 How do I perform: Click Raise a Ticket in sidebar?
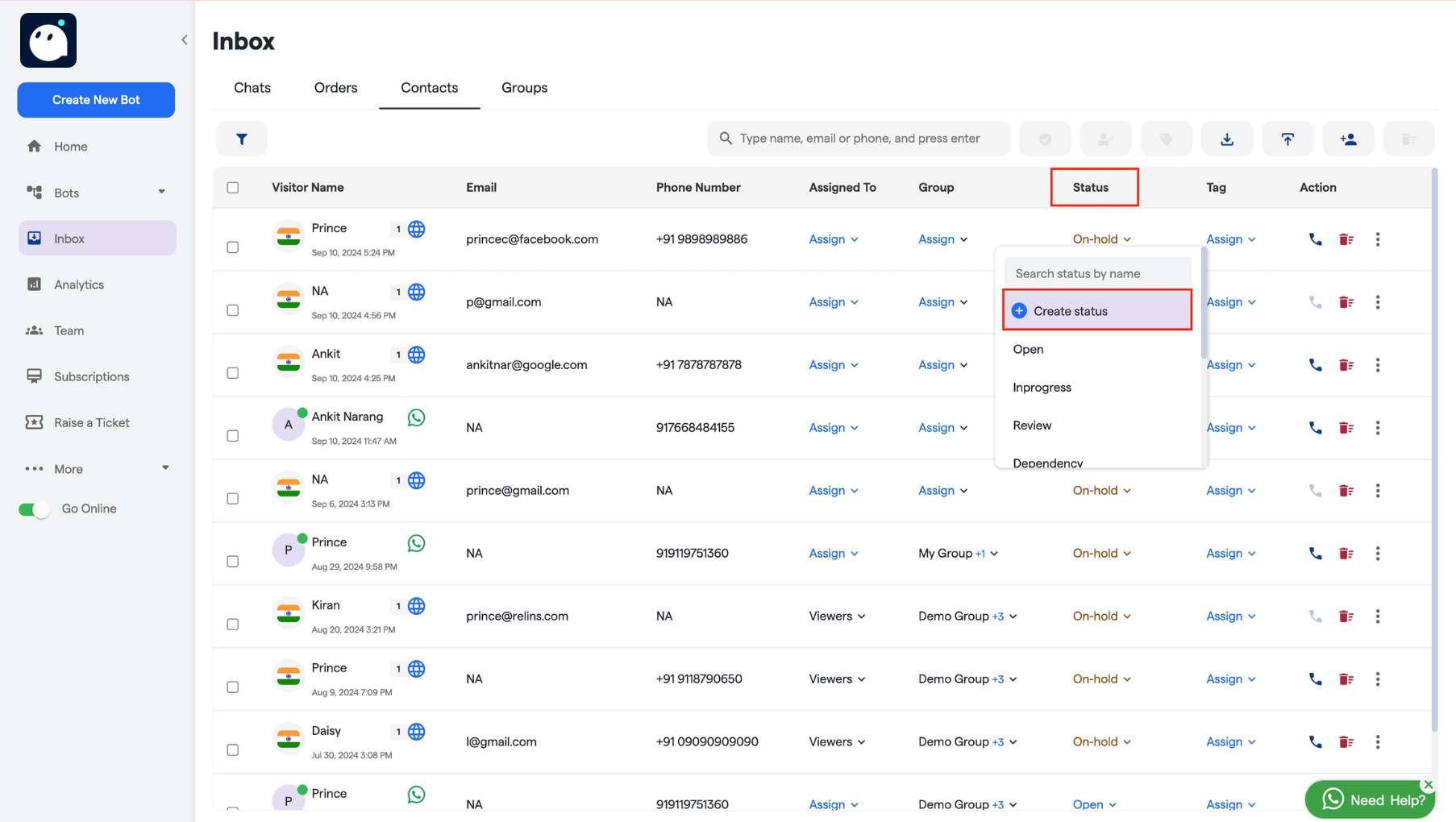pyautogui.click(x=97, y=422)
